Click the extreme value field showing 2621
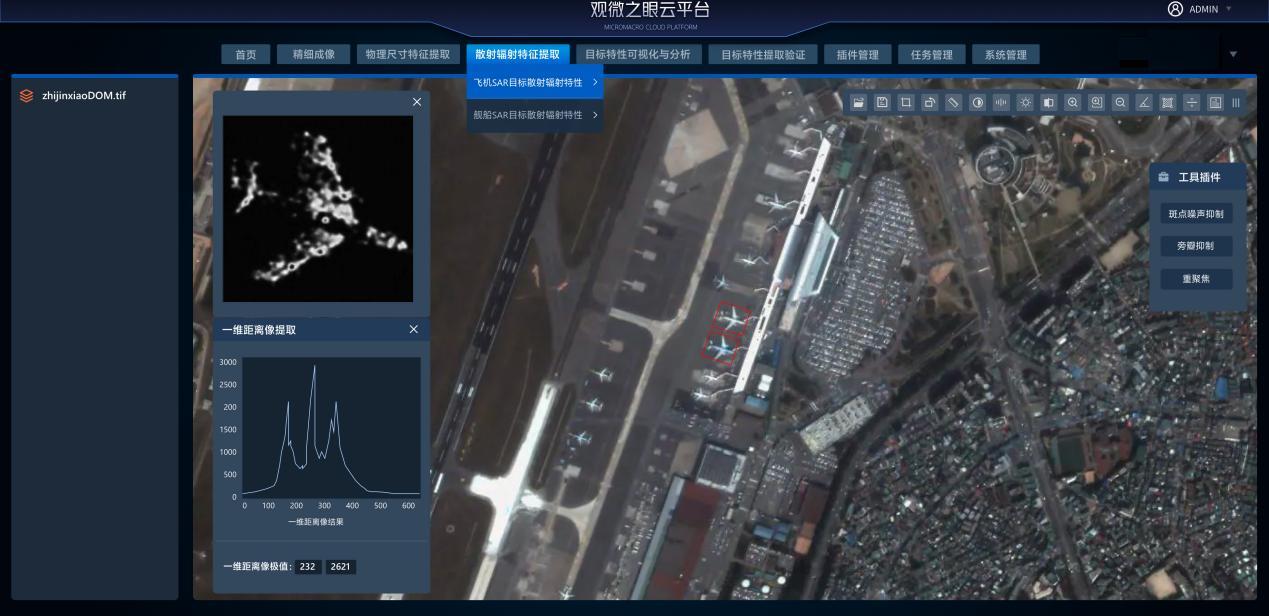The image size is (1269, 616). coord(340,567)
